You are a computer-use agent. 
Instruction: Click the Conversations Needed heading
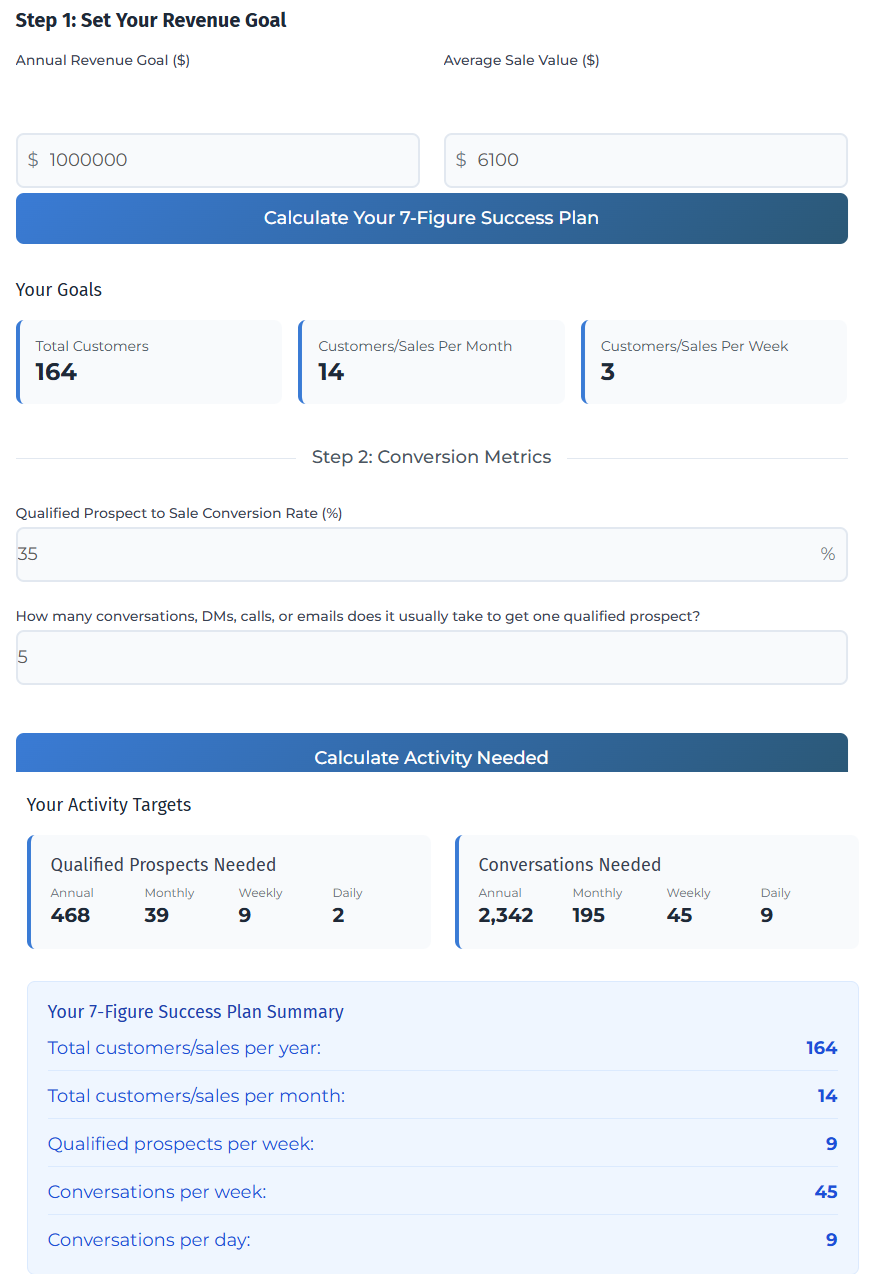point(569,865)
